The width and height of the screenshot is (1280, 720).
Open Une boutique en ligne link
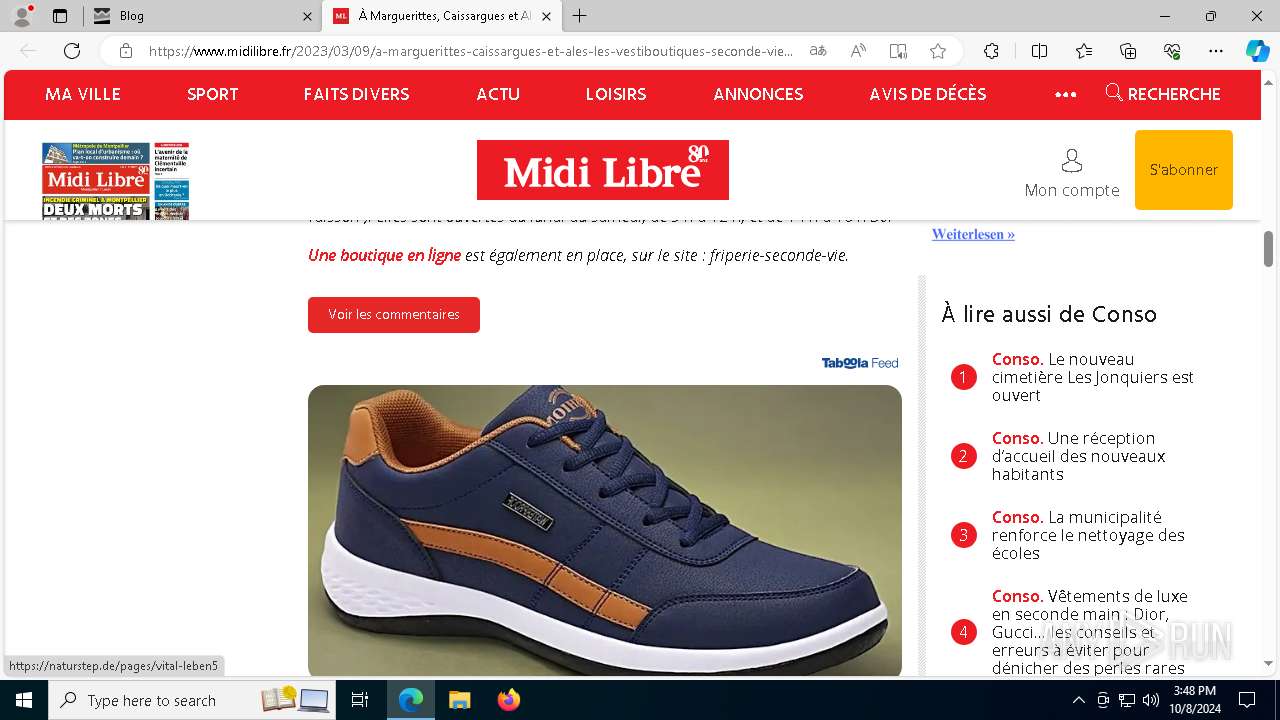click(384, 255)
